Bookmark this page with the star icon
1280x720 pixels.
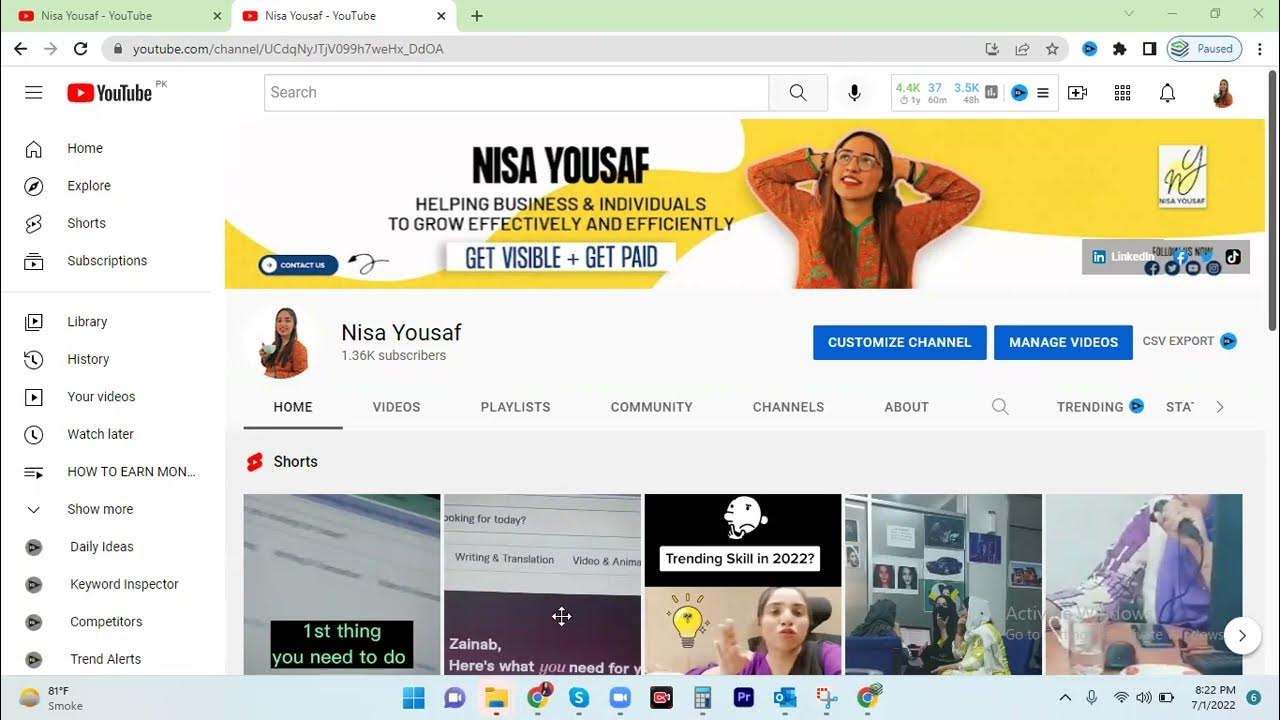click(1052, 48)
